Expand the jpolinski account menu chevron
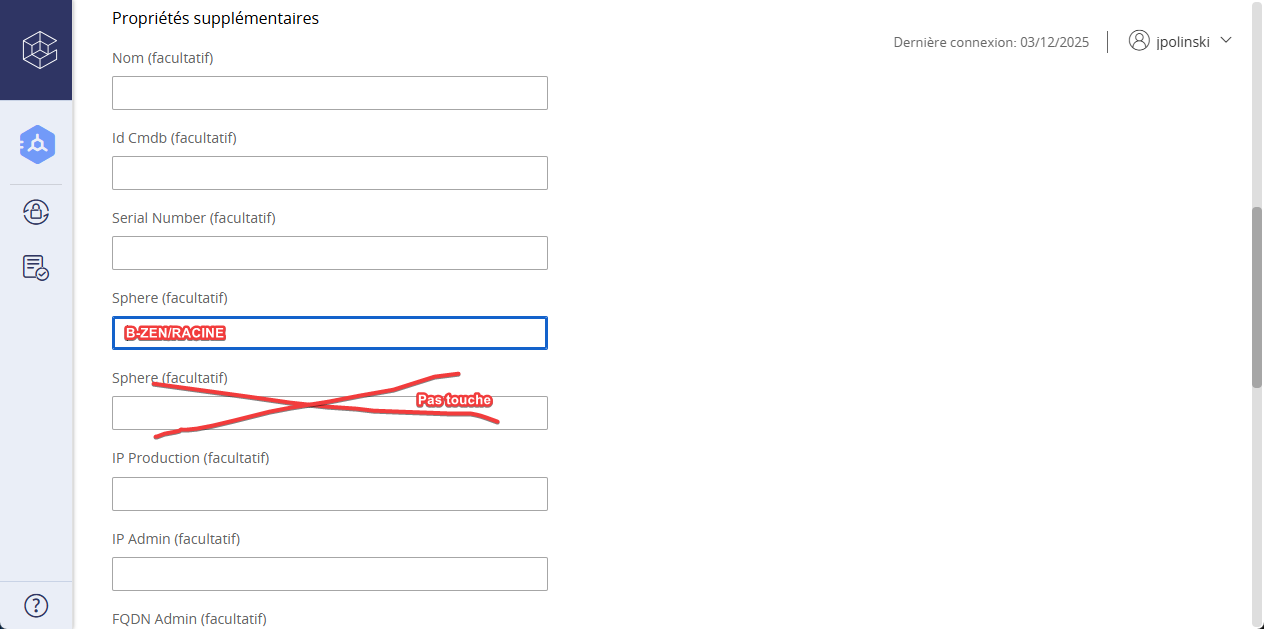Screen dimensions: 1264x629 pos(1226,41)
